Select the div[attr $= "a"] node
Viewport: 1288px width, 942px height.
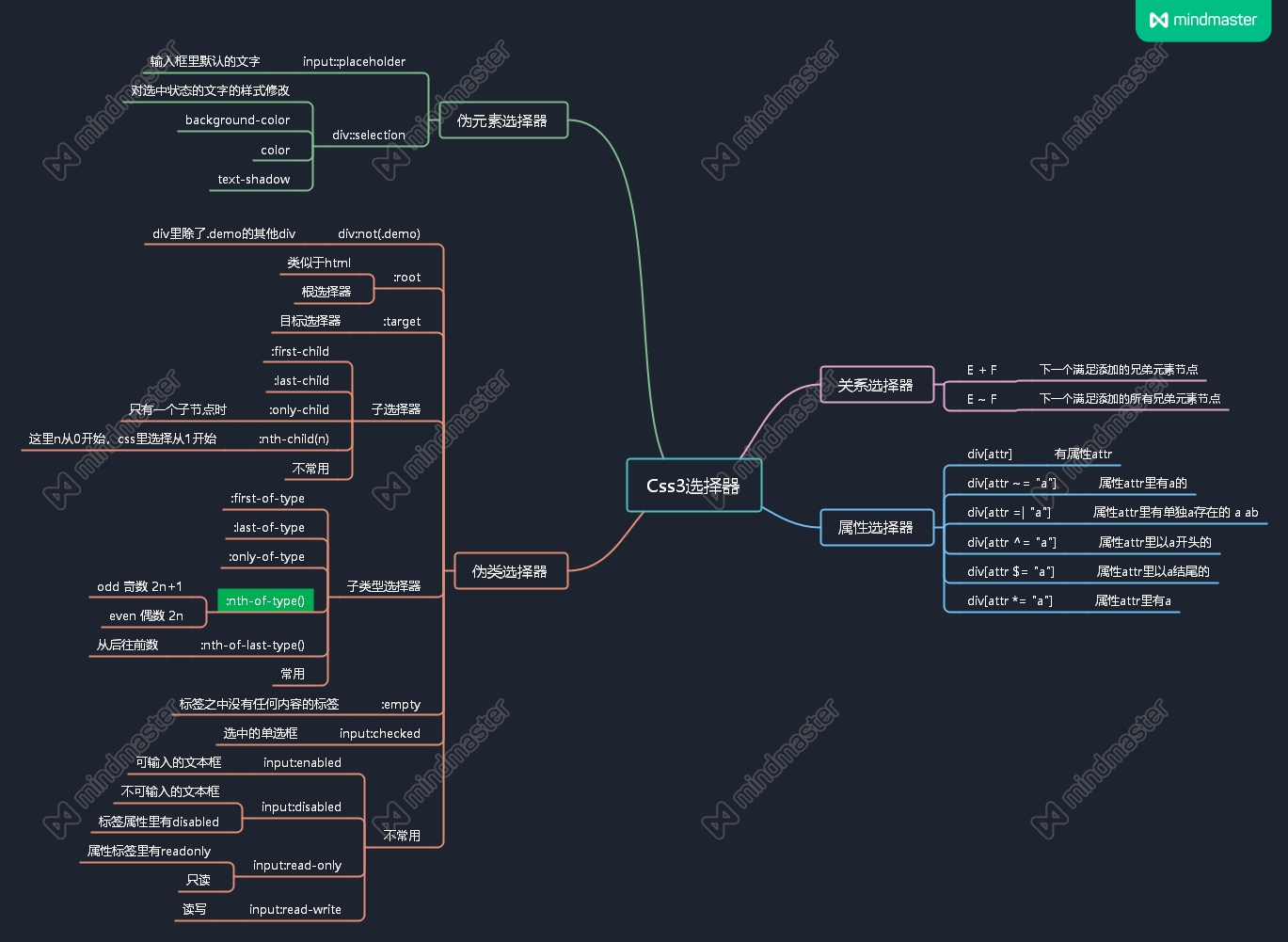coord(1010,572)
